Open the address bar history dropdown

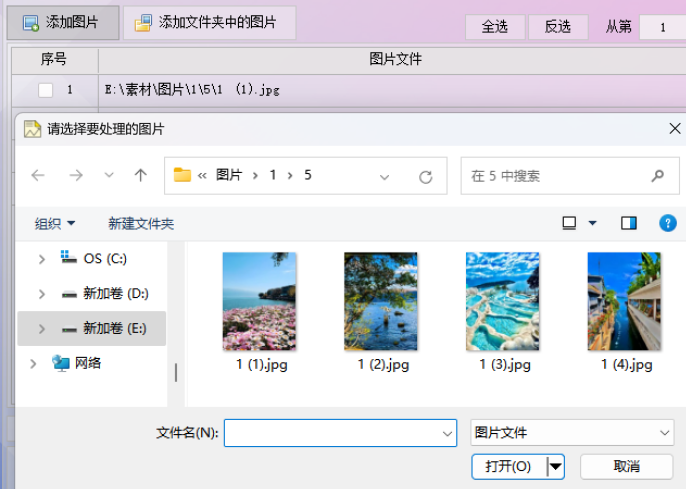(x=384, y=177)
